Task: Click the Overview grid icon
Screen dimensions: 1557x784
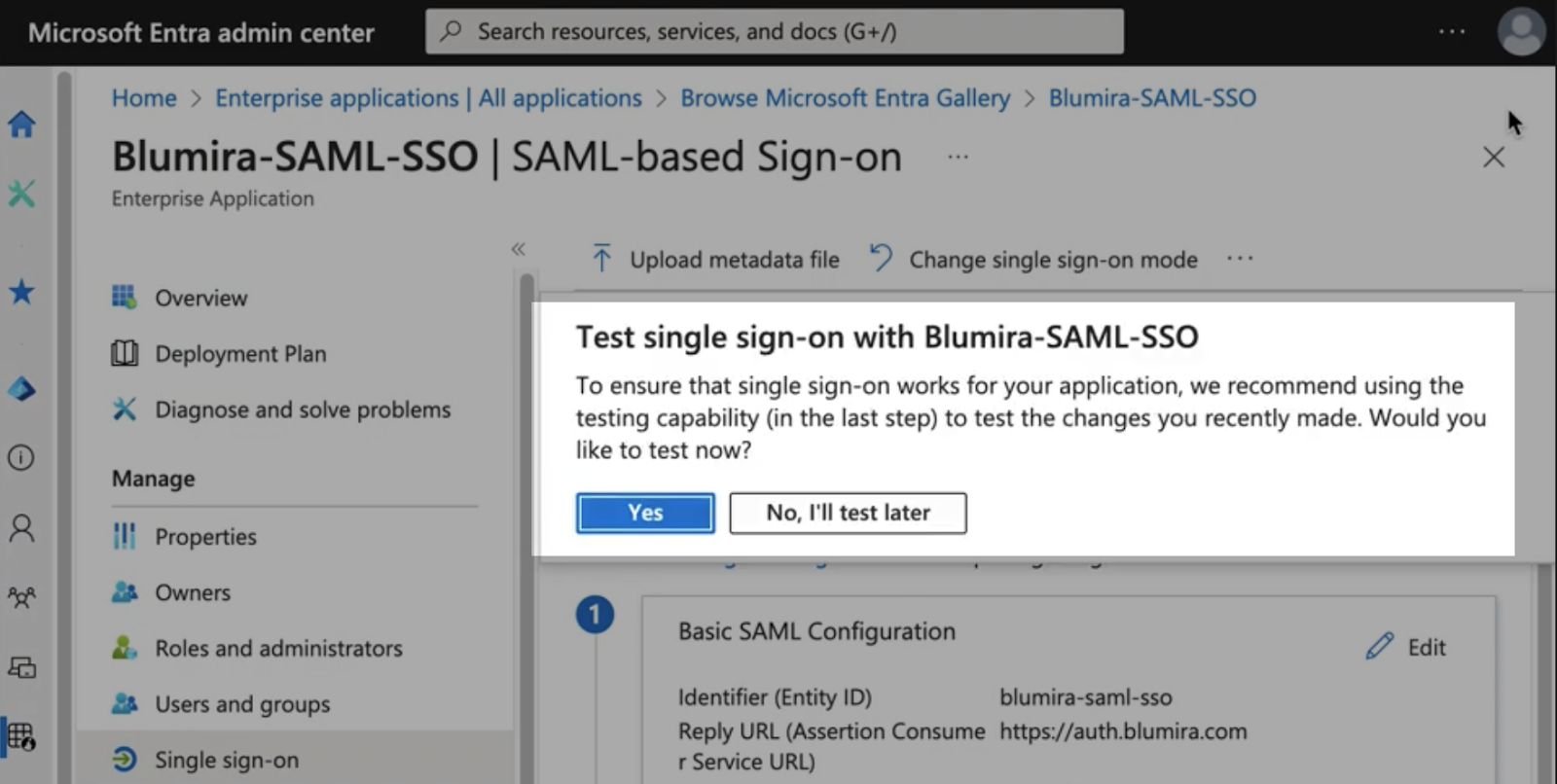Action: click(x=125, y=297)
